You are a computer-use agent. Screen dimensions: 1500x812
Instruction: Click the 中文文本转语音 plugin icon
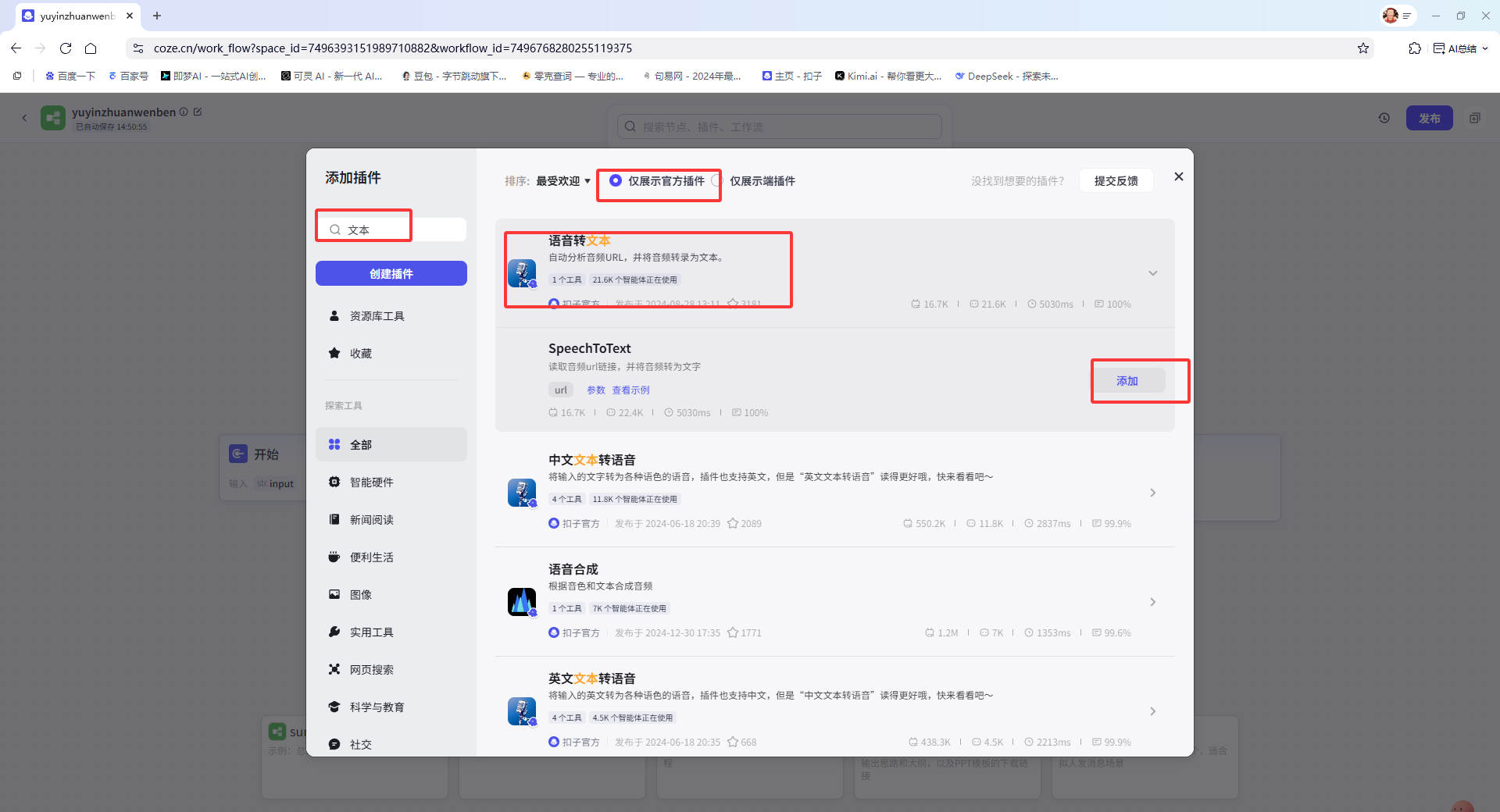tap(522, 493)
